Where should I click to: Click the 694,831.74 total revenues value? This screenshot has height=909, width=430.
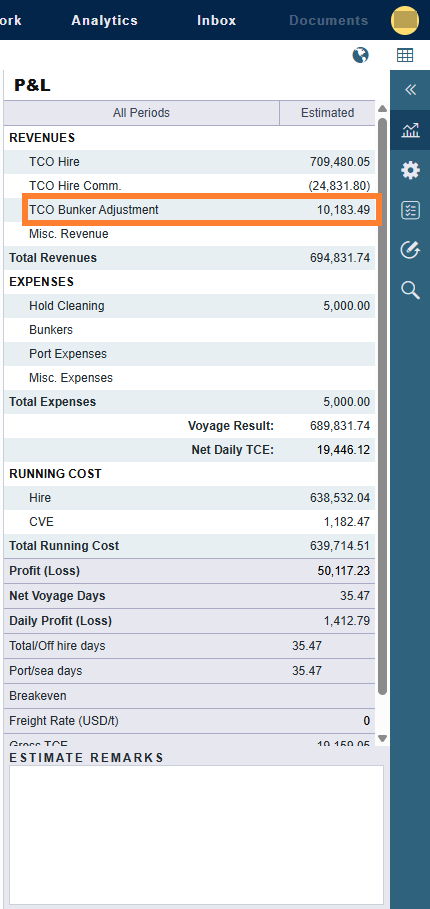pyautogui.click(x=340, y=258)
